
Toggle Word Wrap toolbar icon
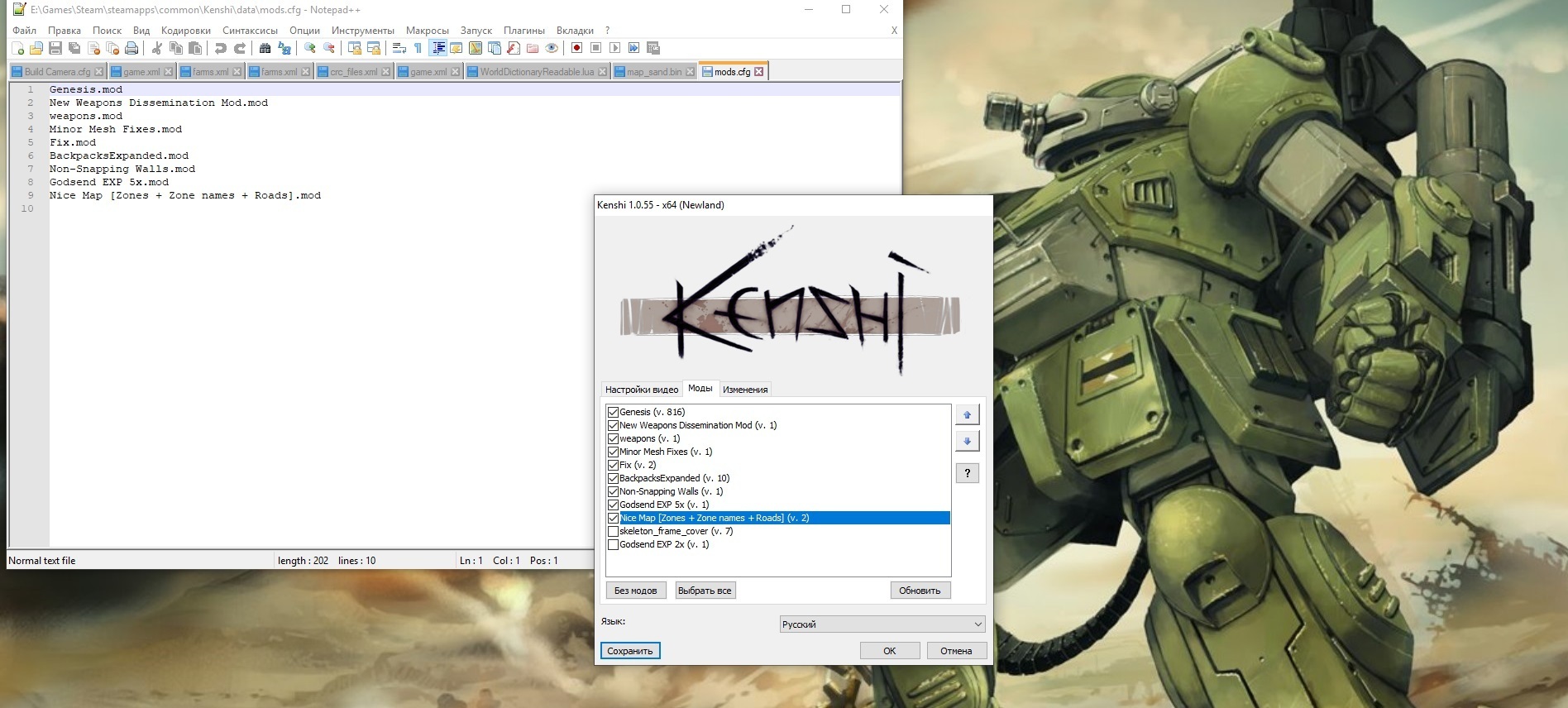pos(399,48)
